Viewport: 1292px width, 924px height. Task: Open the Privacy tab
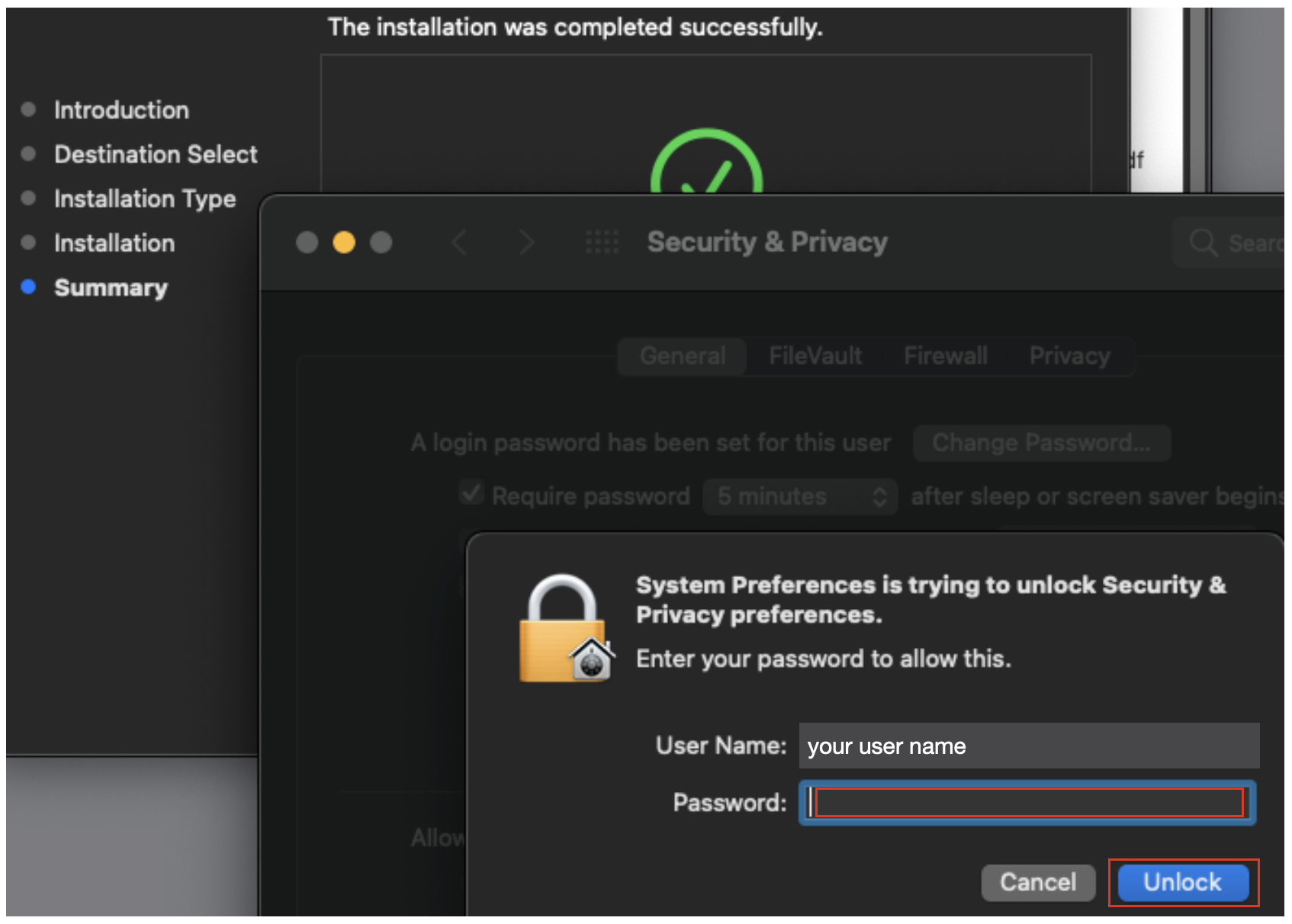(x=1069, y=356)
